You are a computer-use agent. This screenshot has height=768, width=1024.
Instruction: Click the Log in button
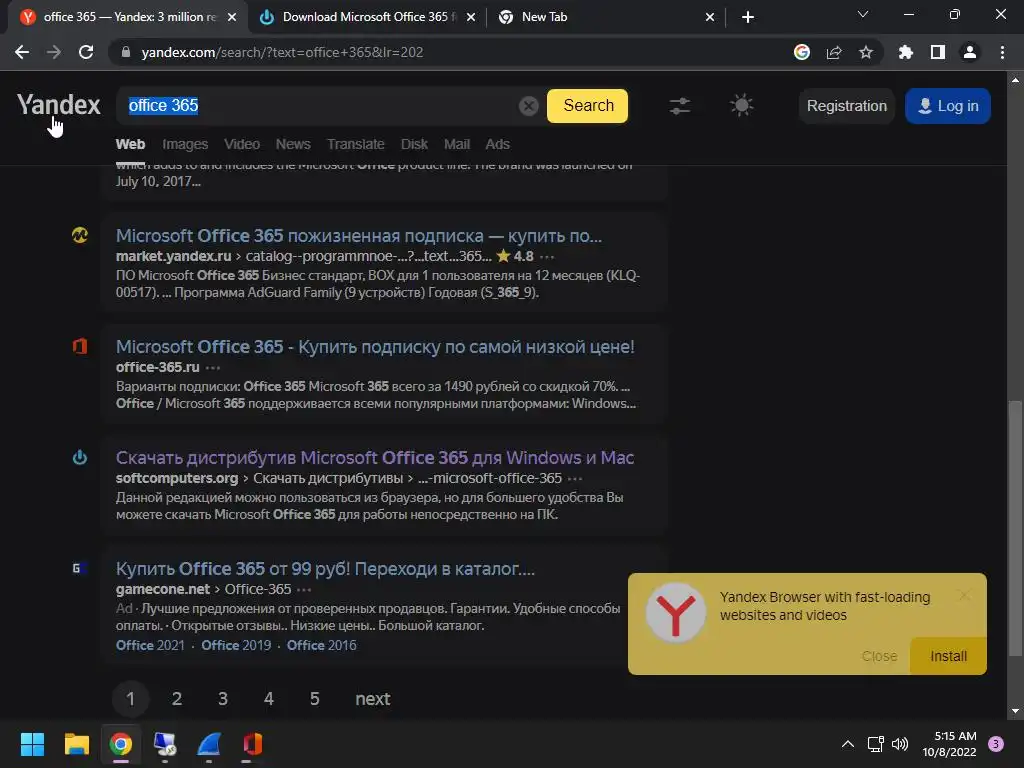coord(948,106)
